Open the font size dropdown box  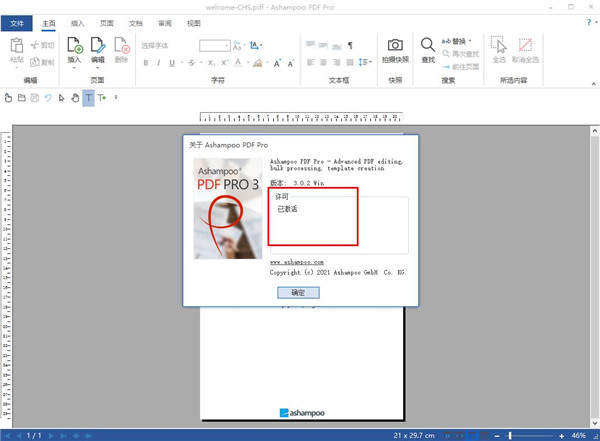point(214,45)
